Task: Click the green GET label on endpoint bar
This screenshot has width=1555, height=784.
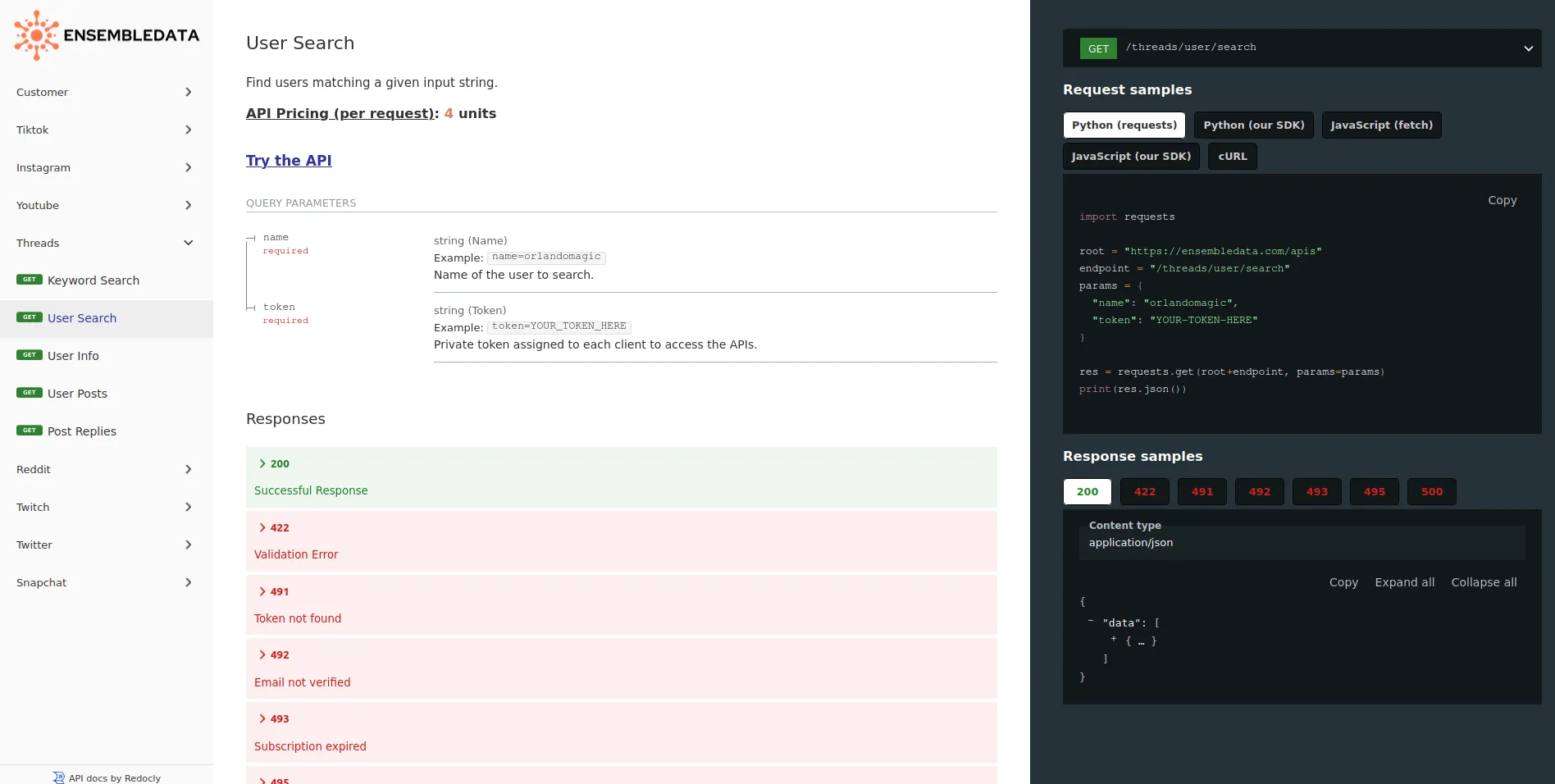Action: coord(1098,48)
